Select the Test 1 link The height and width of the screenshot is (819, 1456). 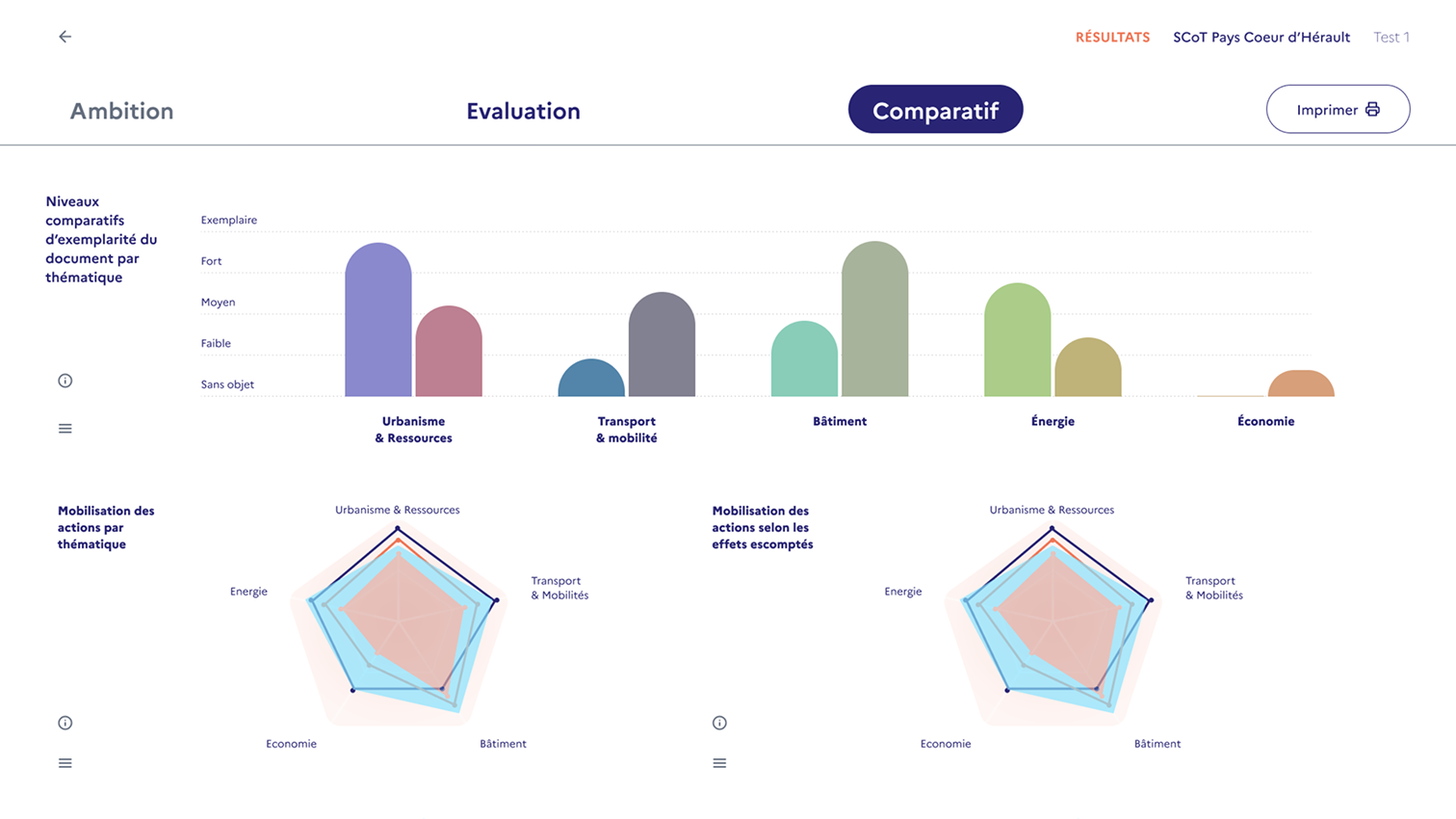point(1391,38)
